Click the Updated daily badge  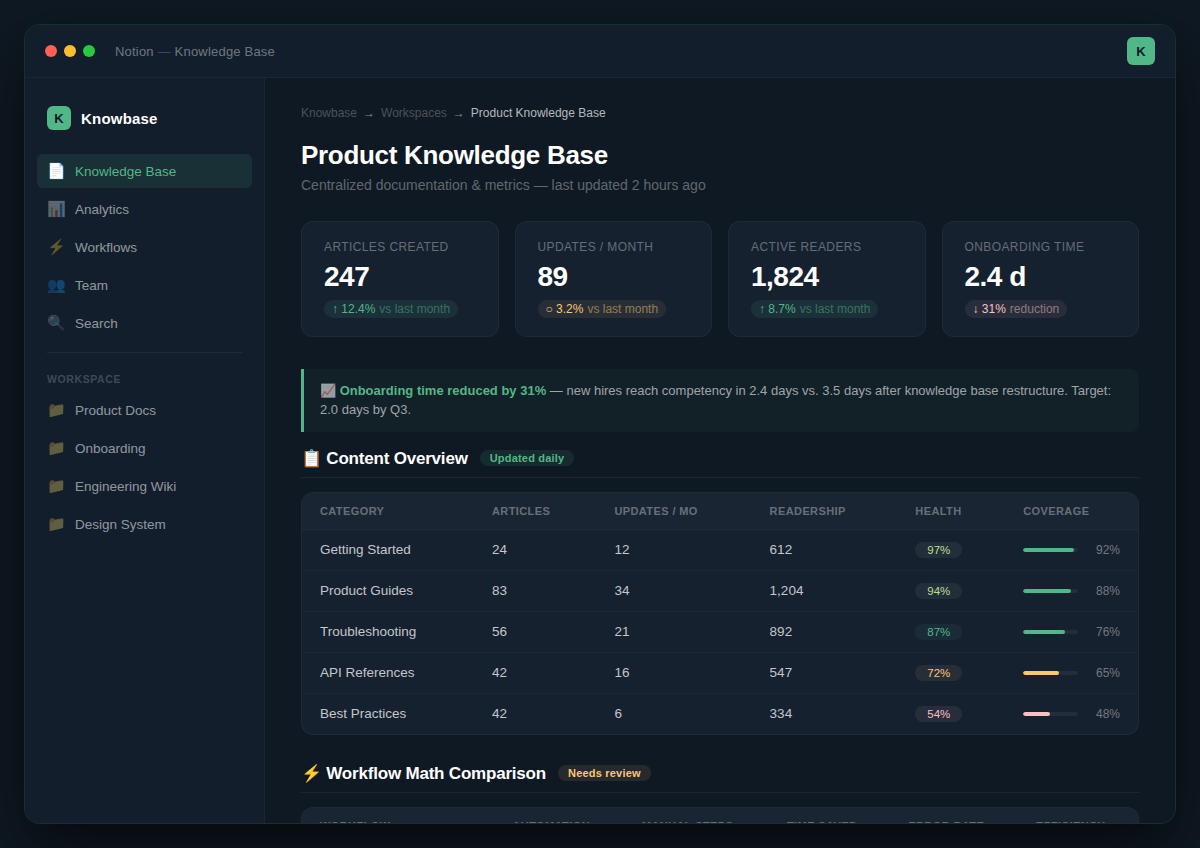(x=527, y=458)
